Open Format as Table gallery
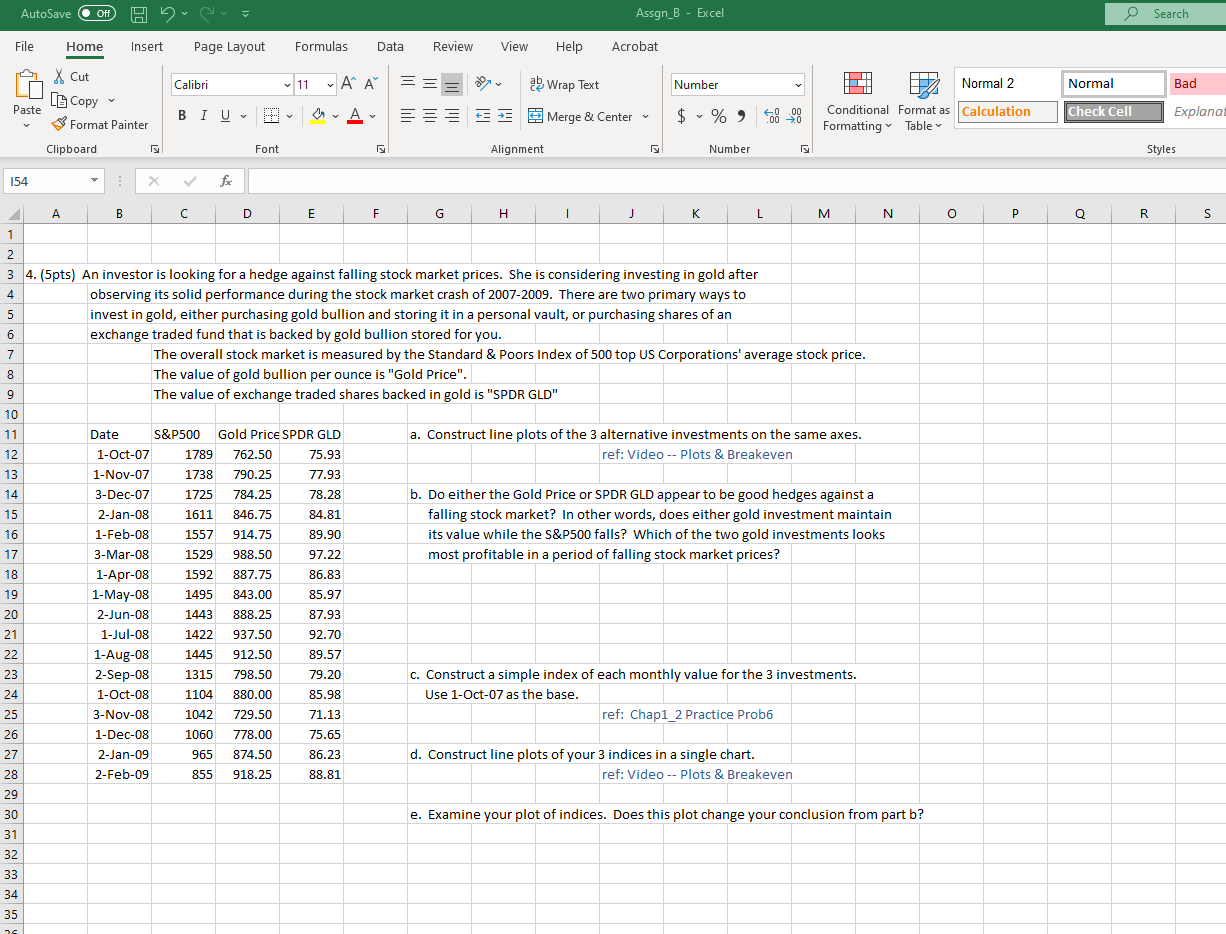This screenshot has height=934, width=1226. (x=924, y=101)
